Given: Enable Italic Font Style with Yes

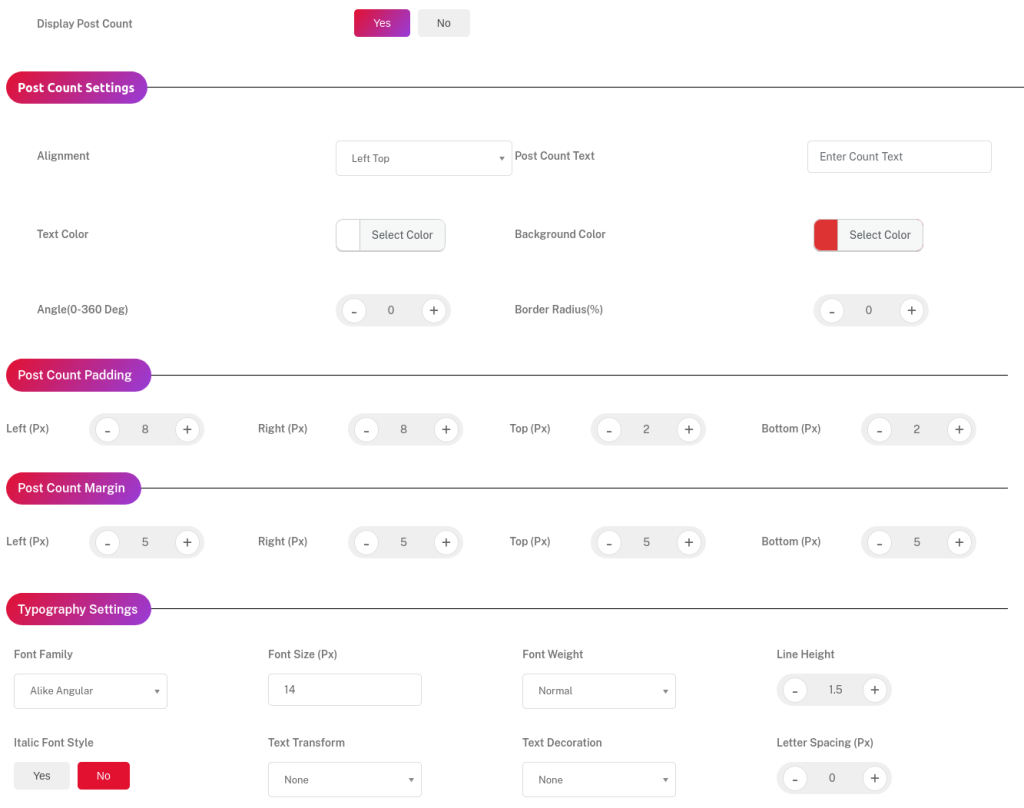Looking at the screenshot, I should click(42, 776).
